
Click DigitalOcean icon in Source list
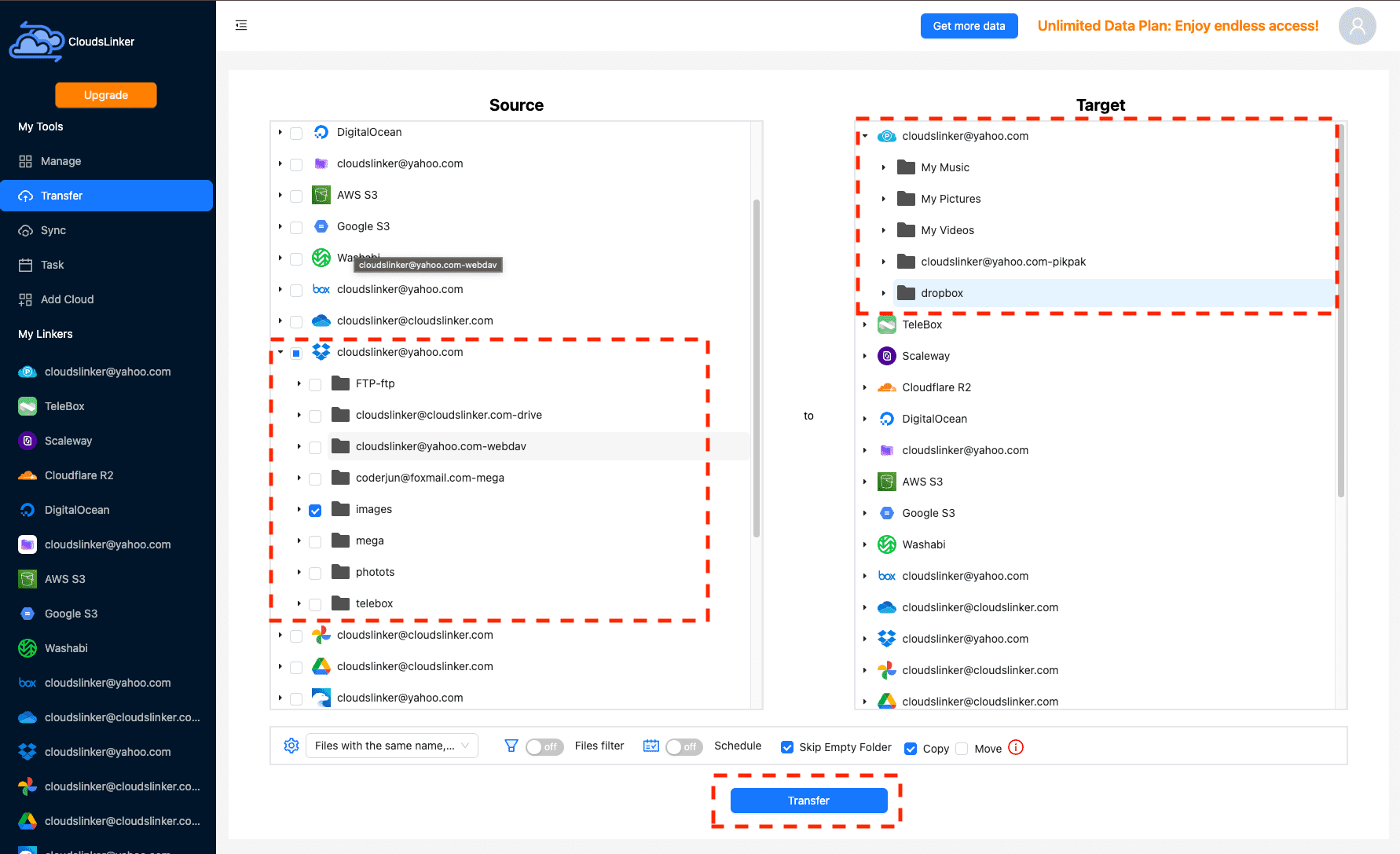321,132
